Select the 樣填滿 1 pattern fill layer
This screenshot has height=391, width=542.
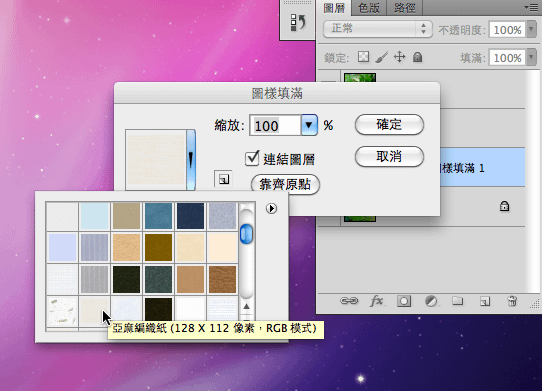pyautogui.click(x=483, y=168)
